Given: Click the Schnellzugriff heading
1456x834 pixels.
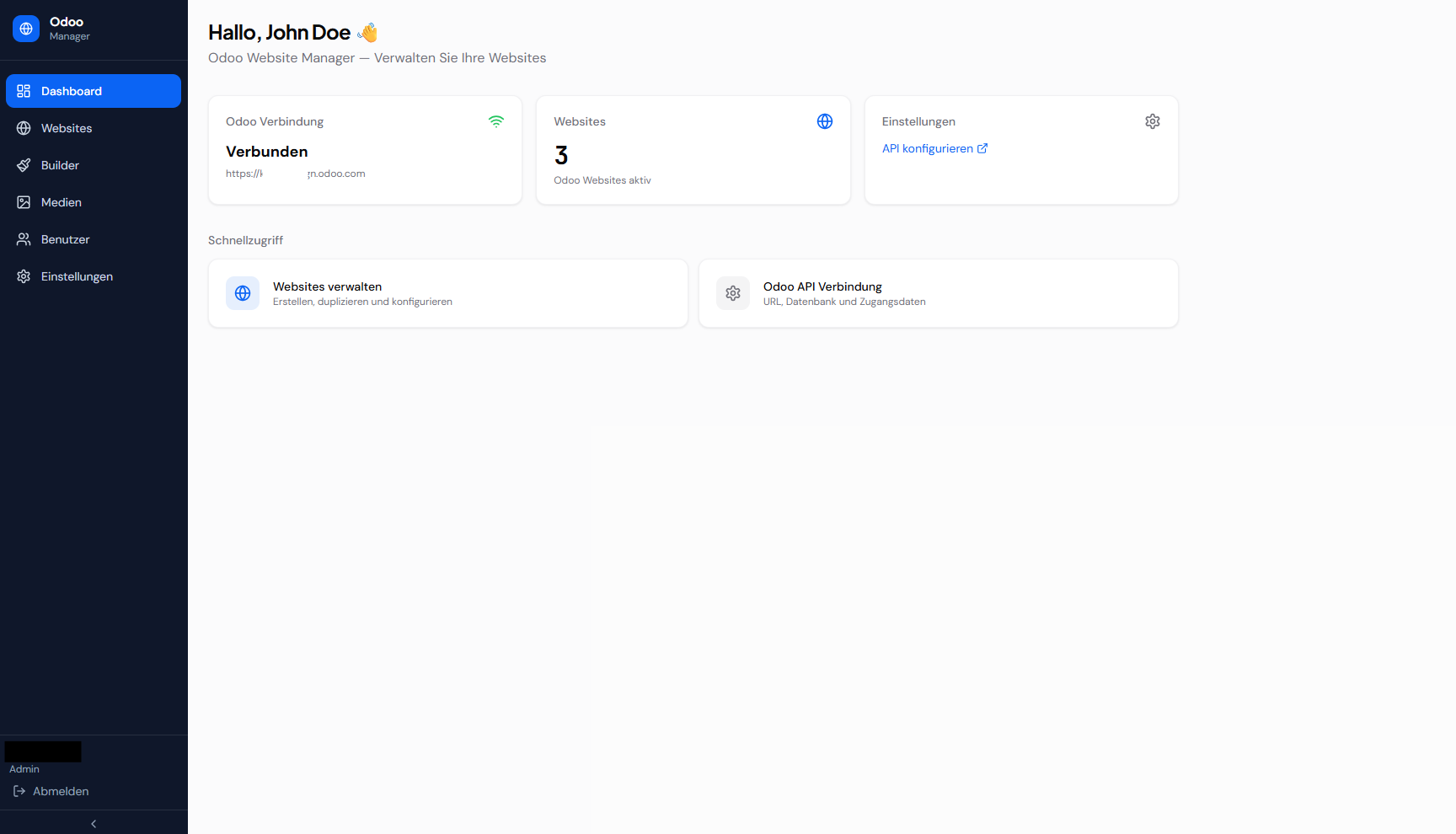Looking at the screenshot, I should click(x=246, y=240).
